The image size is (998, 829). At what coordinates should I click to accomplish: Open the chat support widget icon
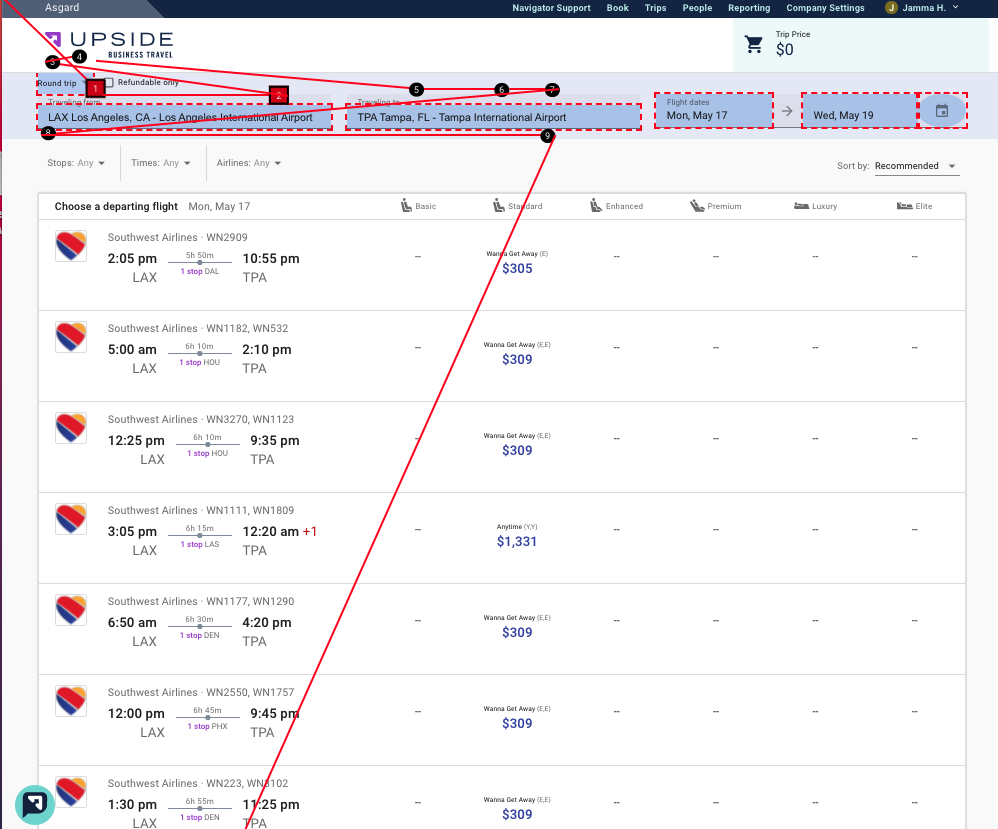tap(34, 805)
